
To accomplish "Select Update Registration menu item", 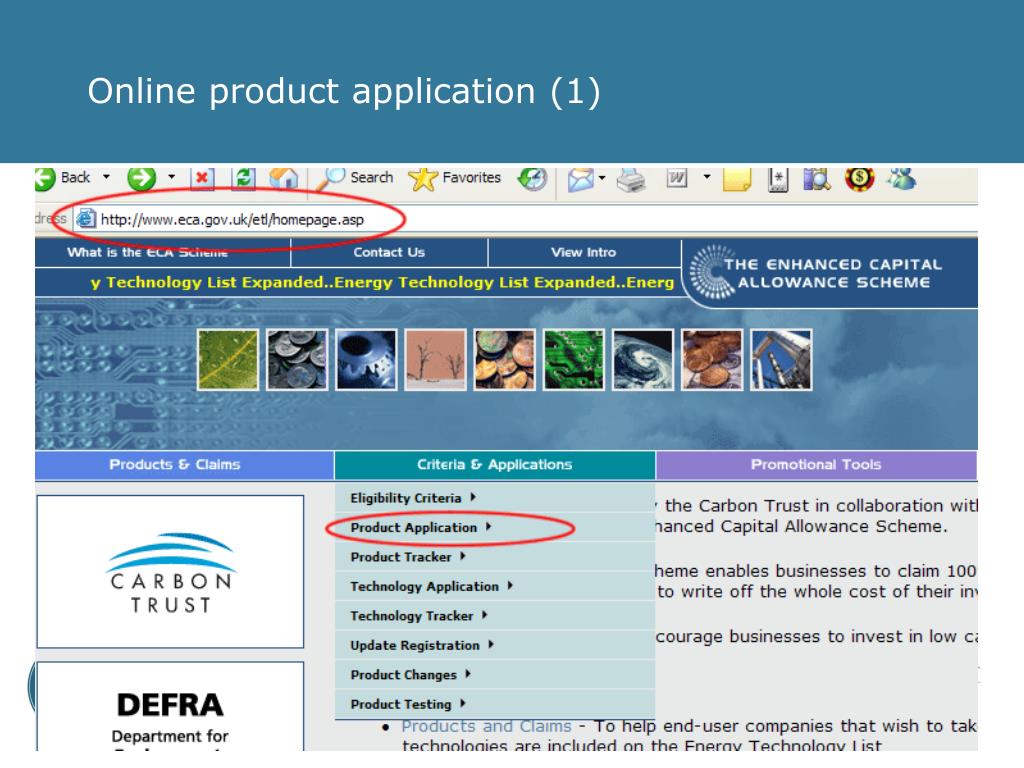I will [x=495, y=645].
